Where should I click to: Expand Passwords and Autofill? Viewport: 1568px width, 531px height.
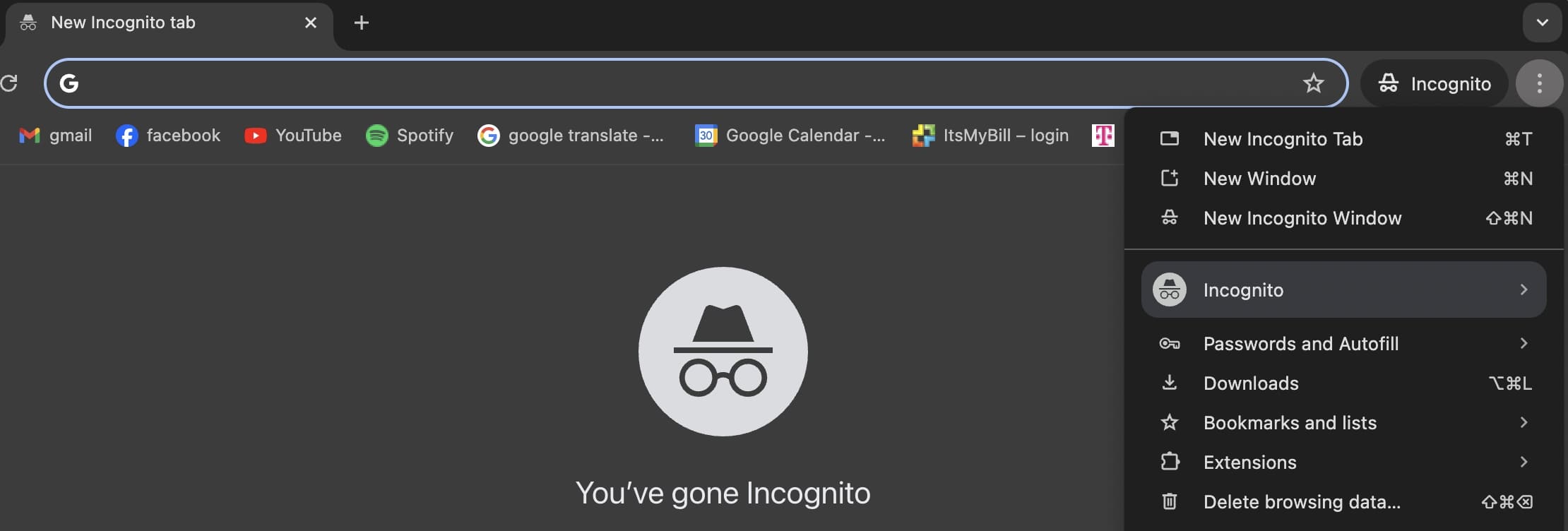click(1342, 344)
